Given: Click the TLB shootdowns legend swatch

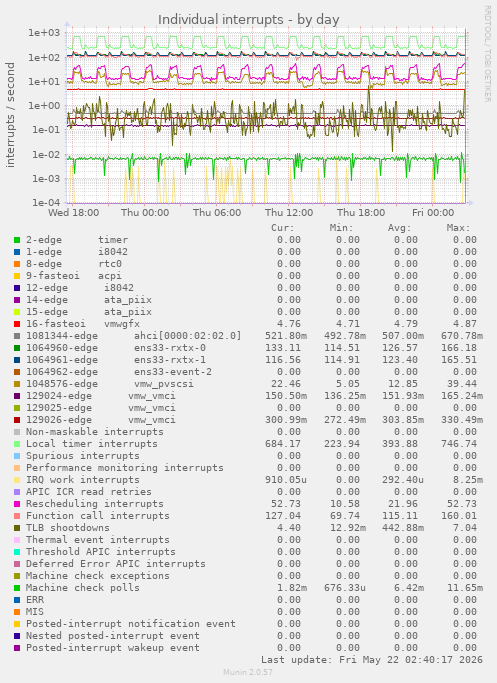Looking at the screenshot, I should (x=17, y=528).
